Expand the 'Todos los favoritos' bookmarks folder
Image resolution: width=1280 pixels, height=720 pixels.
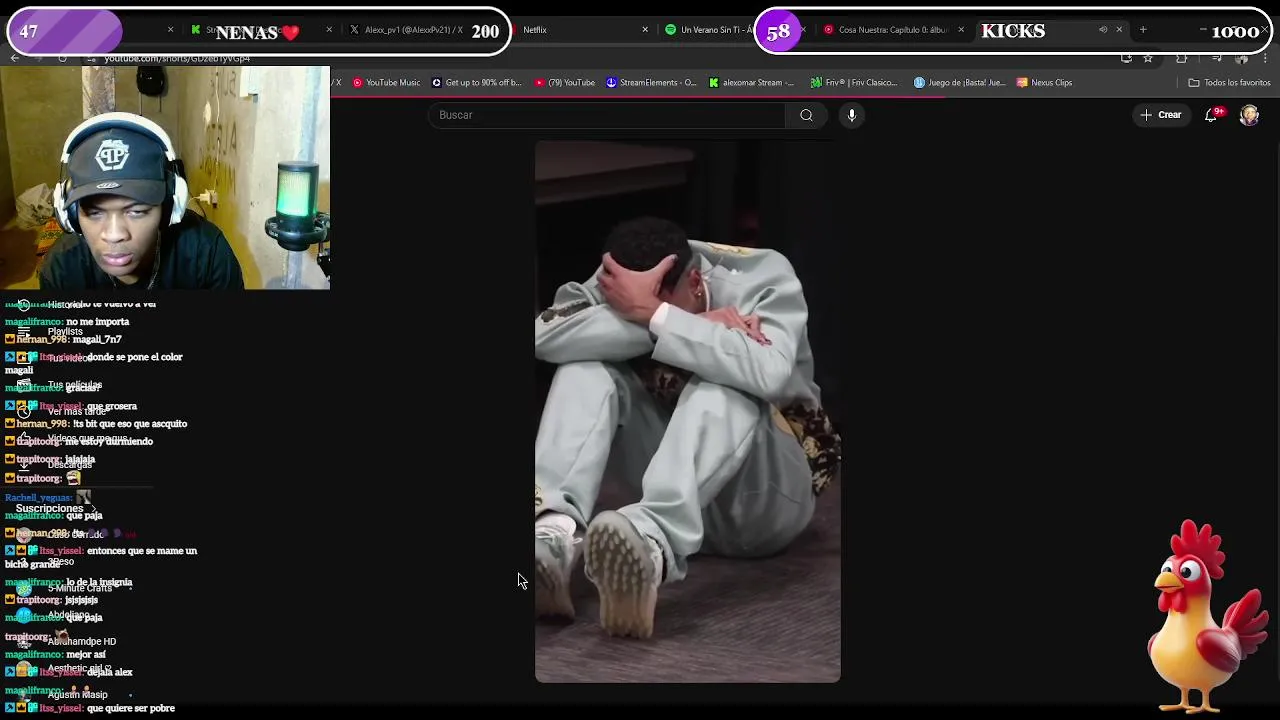pos(1229,83)
